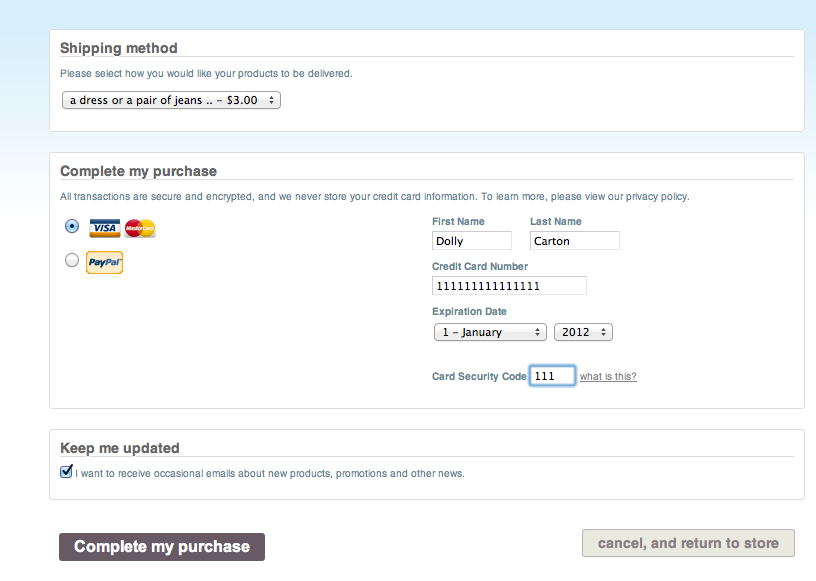This screenshot has width=816, height=581.
Task: Click the Shipping method heading
Action: pos(119,48)
